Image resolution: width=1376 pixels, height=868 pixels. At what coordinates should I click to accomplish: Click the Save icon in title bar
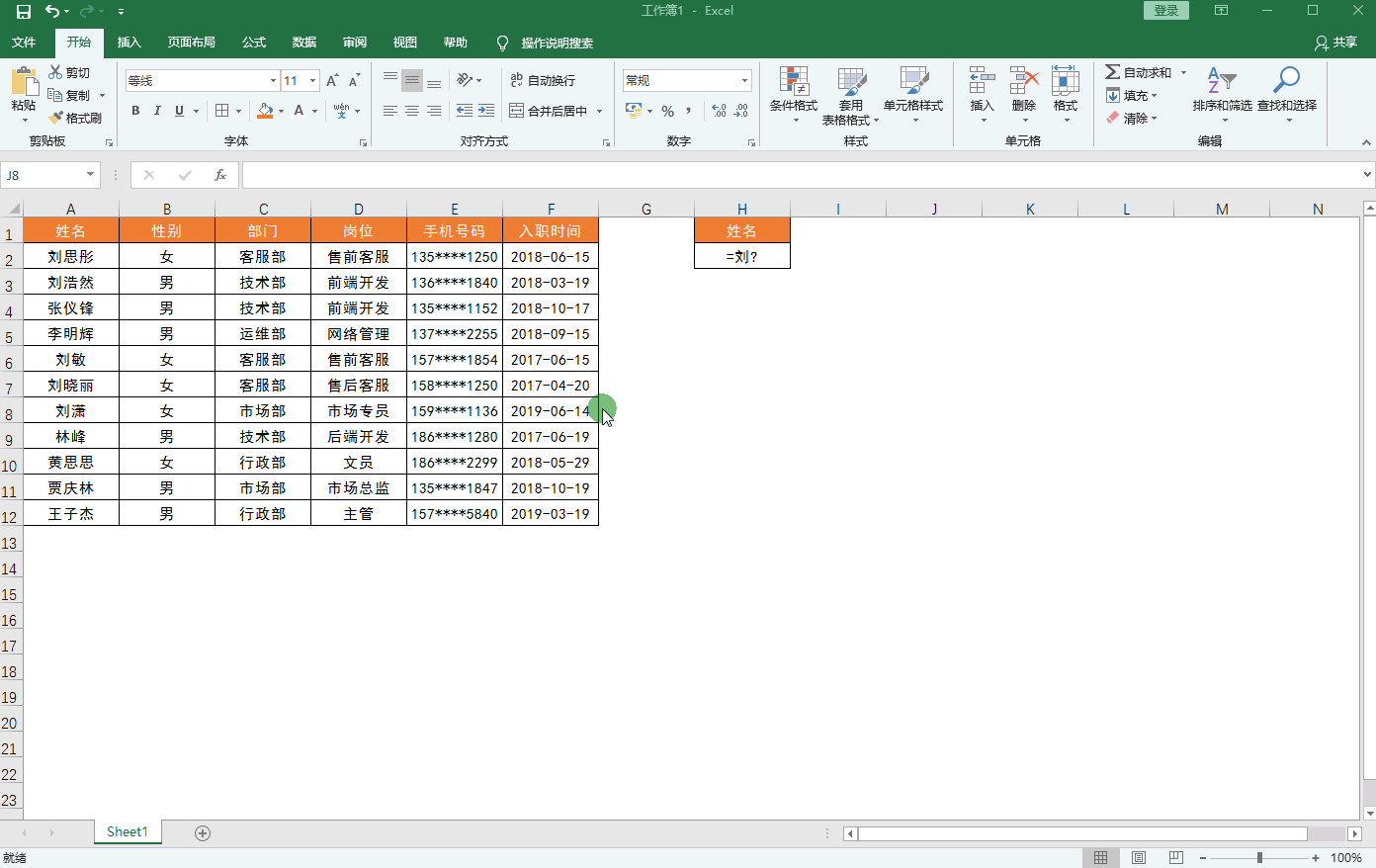[24, 11]
